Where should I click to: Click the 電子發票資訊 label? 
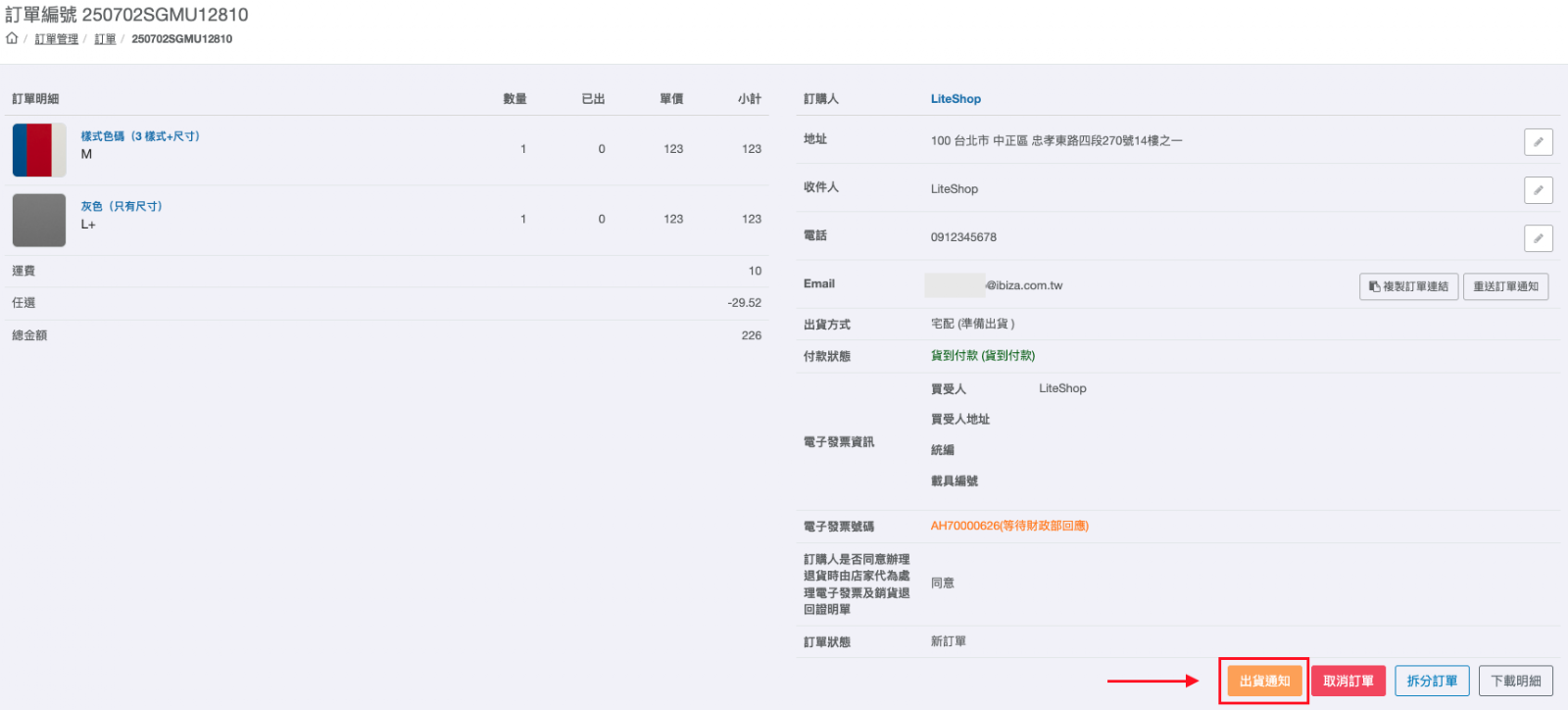[839, 442]
